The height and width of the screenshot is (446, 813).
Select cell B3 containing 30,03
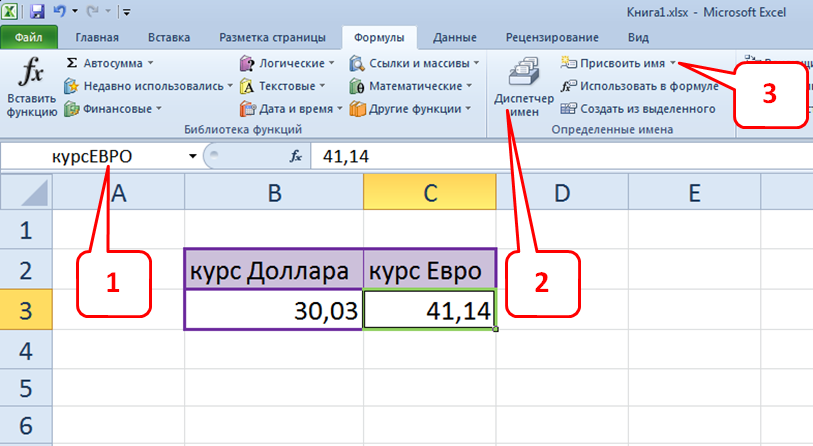pos(273,311)
